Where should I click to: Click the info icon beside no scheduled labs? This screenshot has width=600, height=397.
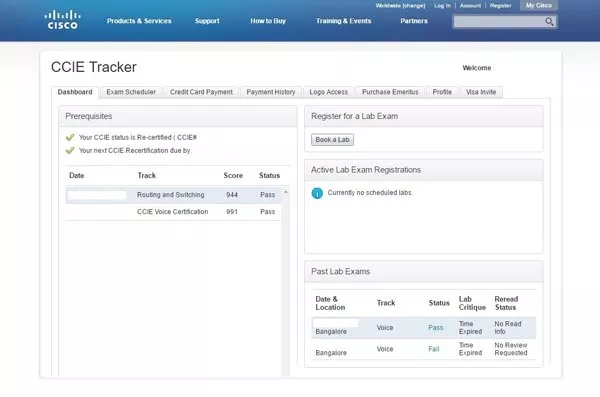pos(317,193)
